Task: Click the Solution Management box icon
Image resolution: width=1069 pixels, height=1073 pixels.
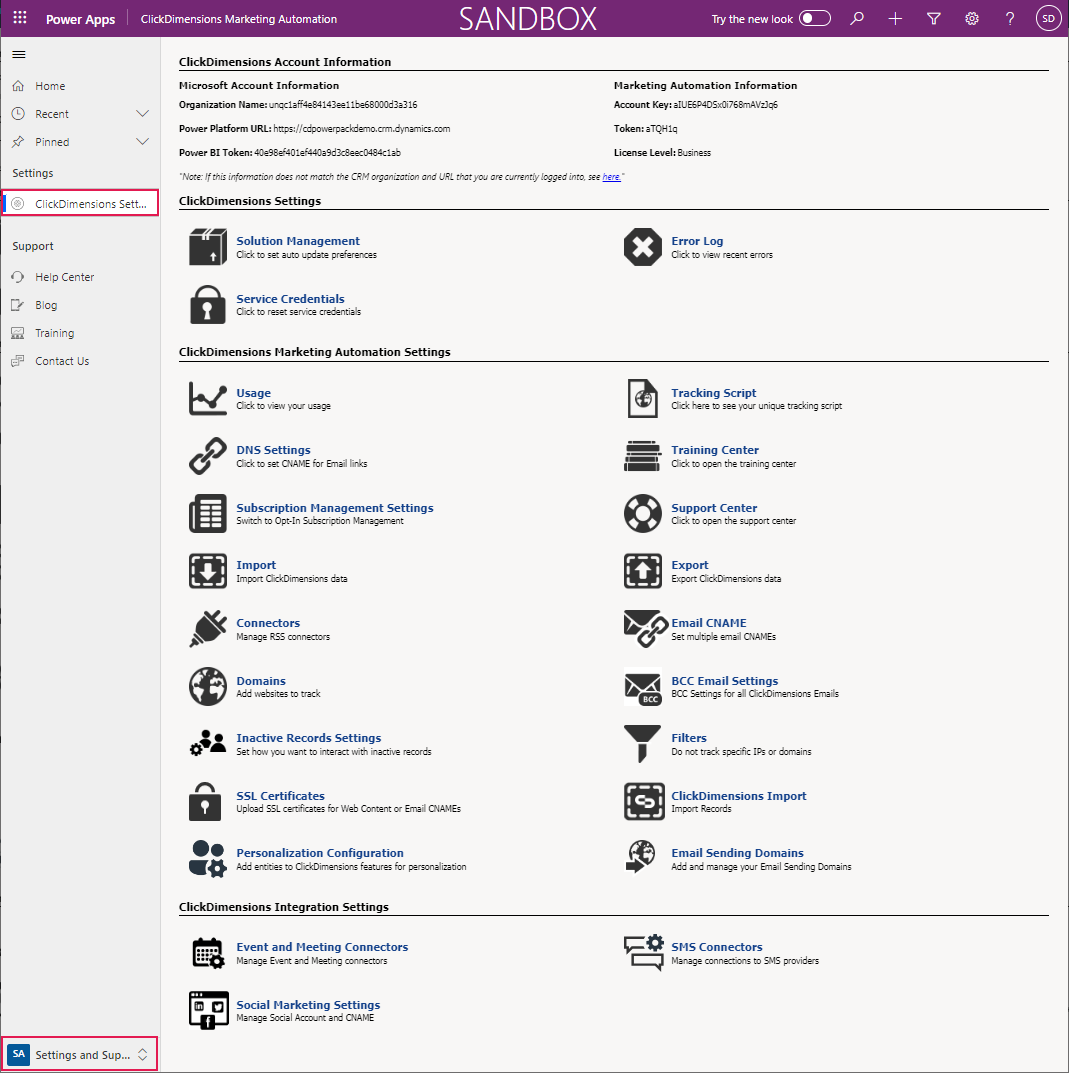Action: pos(207,247)
